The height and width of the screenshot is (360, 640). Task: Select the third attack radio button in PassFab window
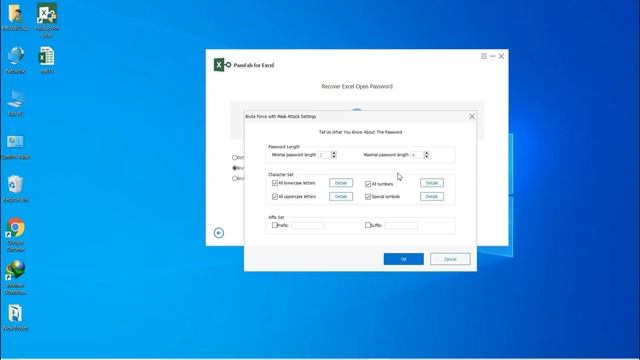pos(235,178)
